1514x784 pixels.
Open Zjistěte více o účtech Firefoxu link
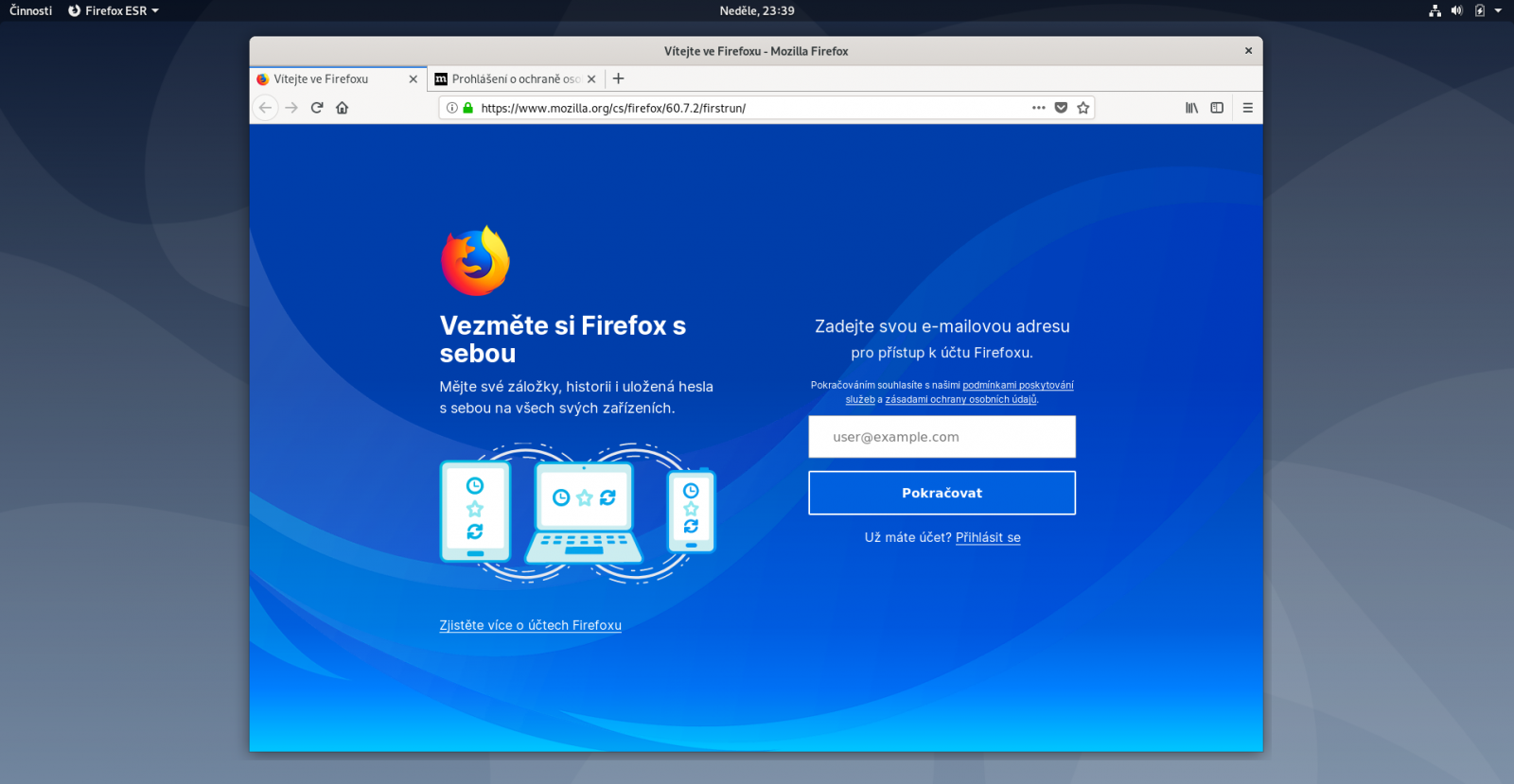point(531,625)
